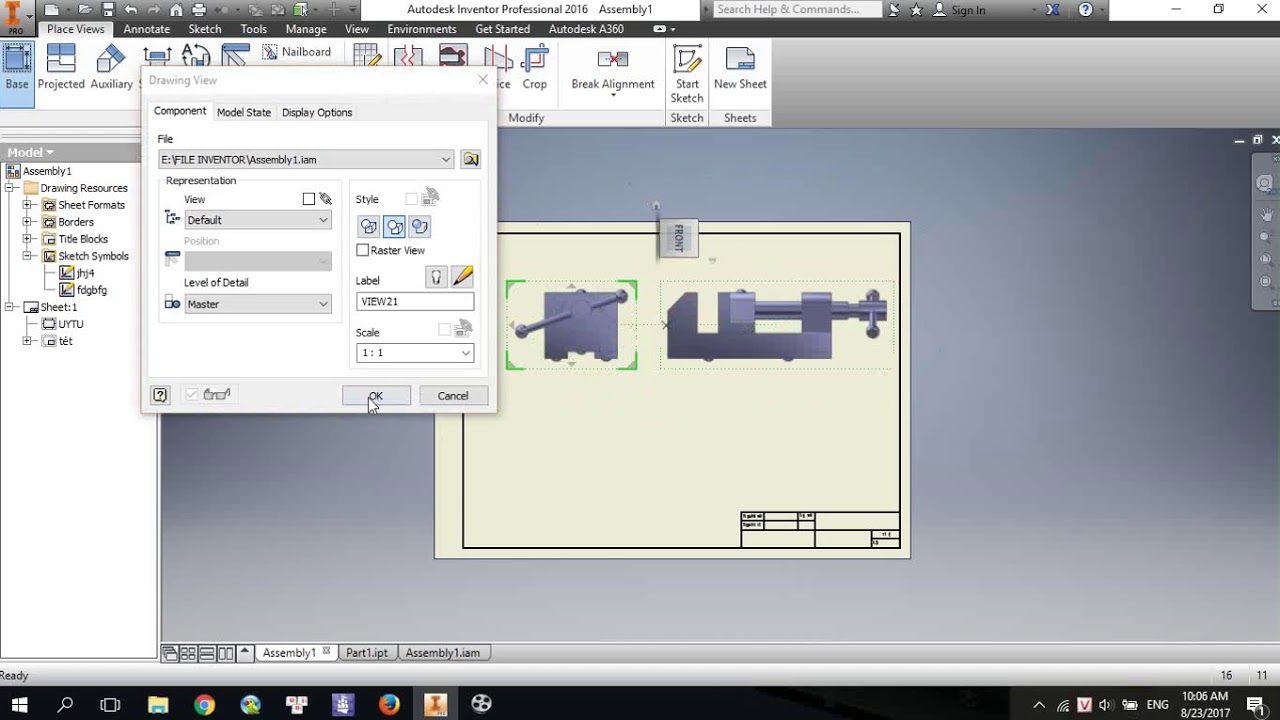Click the VIEW21 label input field
This screenshot has width=1280, height=720.
point(415,301)
